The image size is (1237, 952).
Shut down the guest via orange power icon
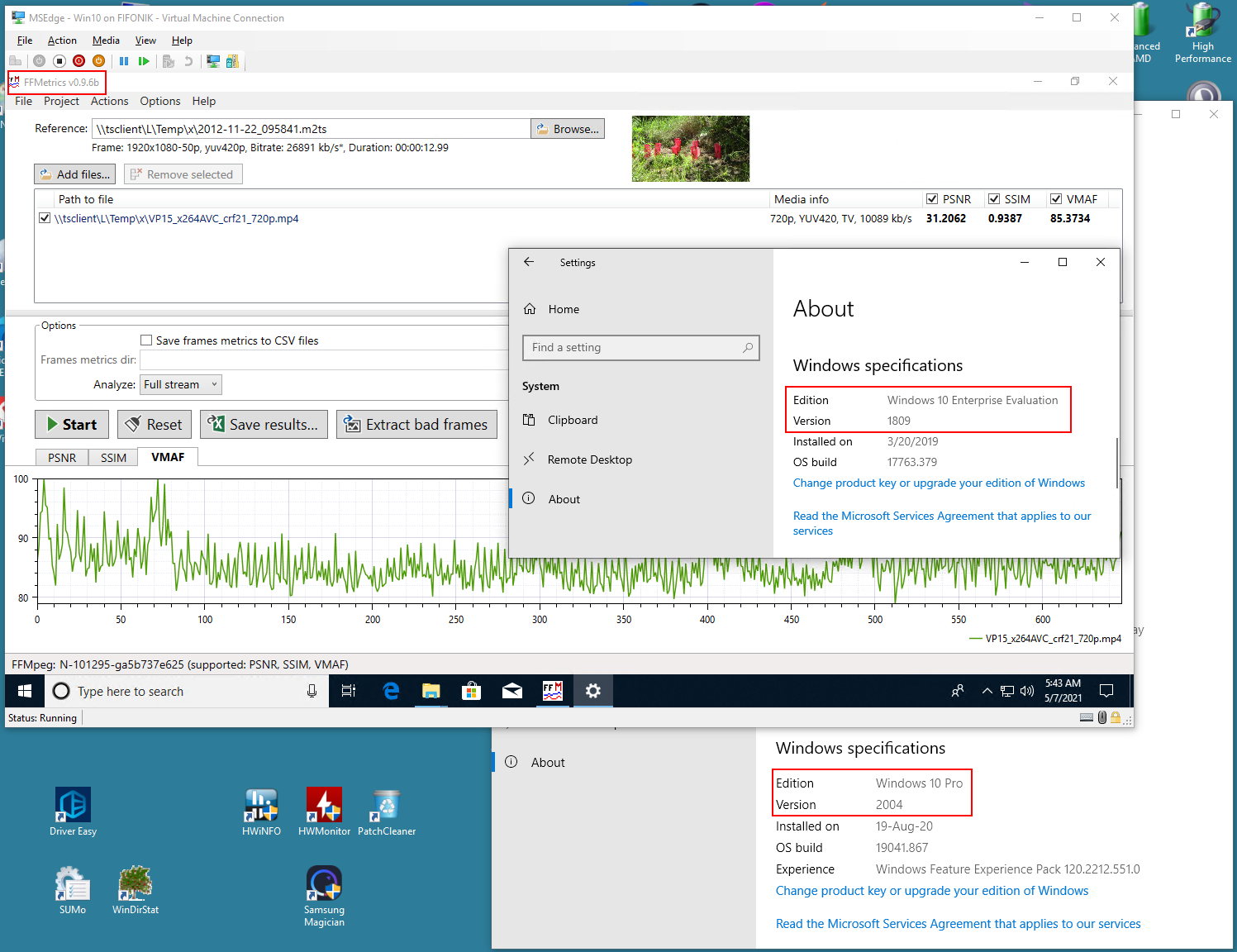coord(98,60)
